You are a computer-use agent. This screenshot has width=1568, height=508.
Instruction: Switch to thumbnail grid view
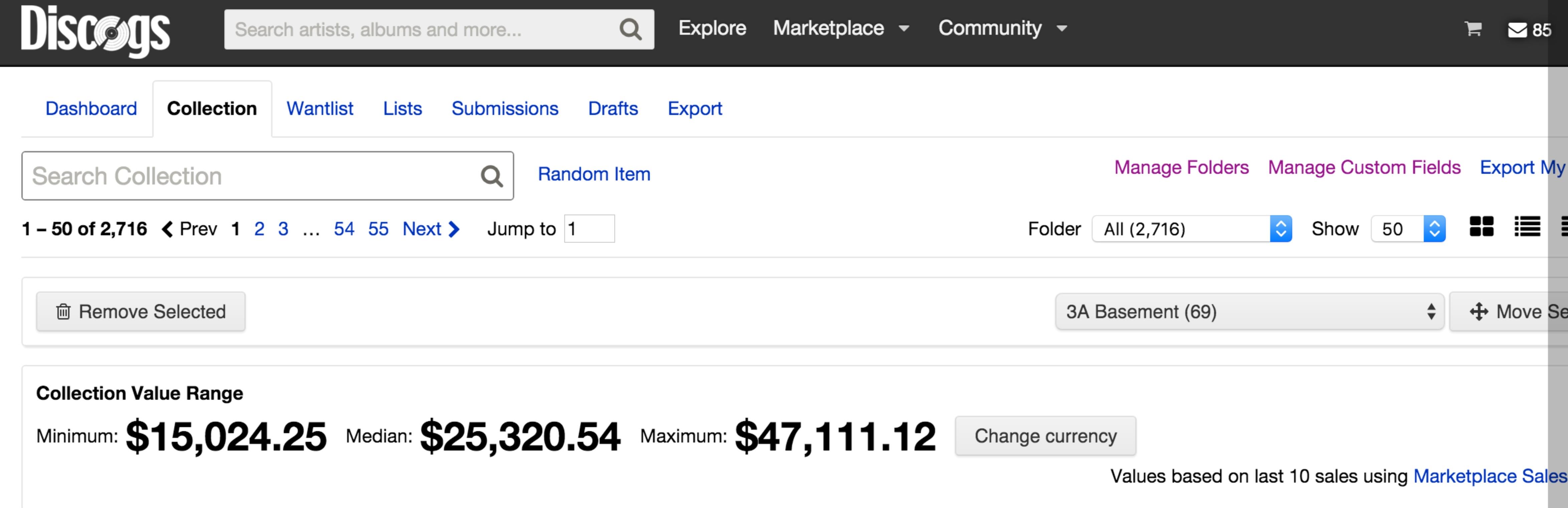[x=1481, y=227]
